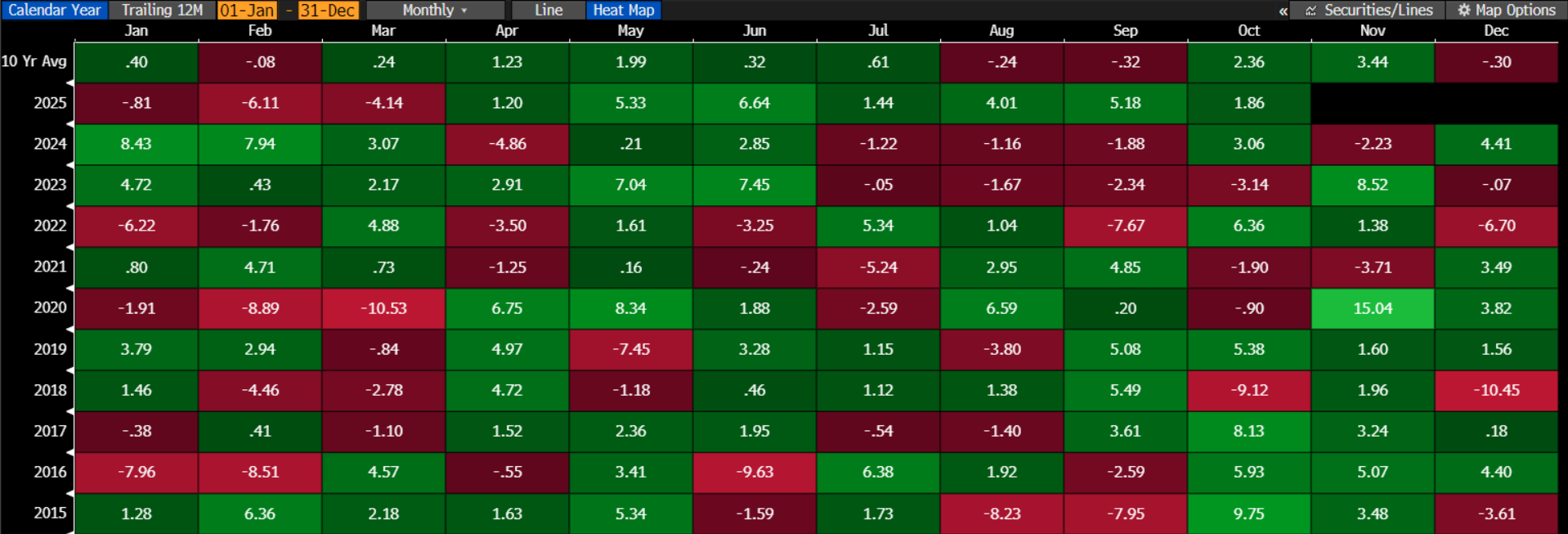Screen dimensions: 1568x534
Task: Click the Jan column header
Action: click(136, 31)
